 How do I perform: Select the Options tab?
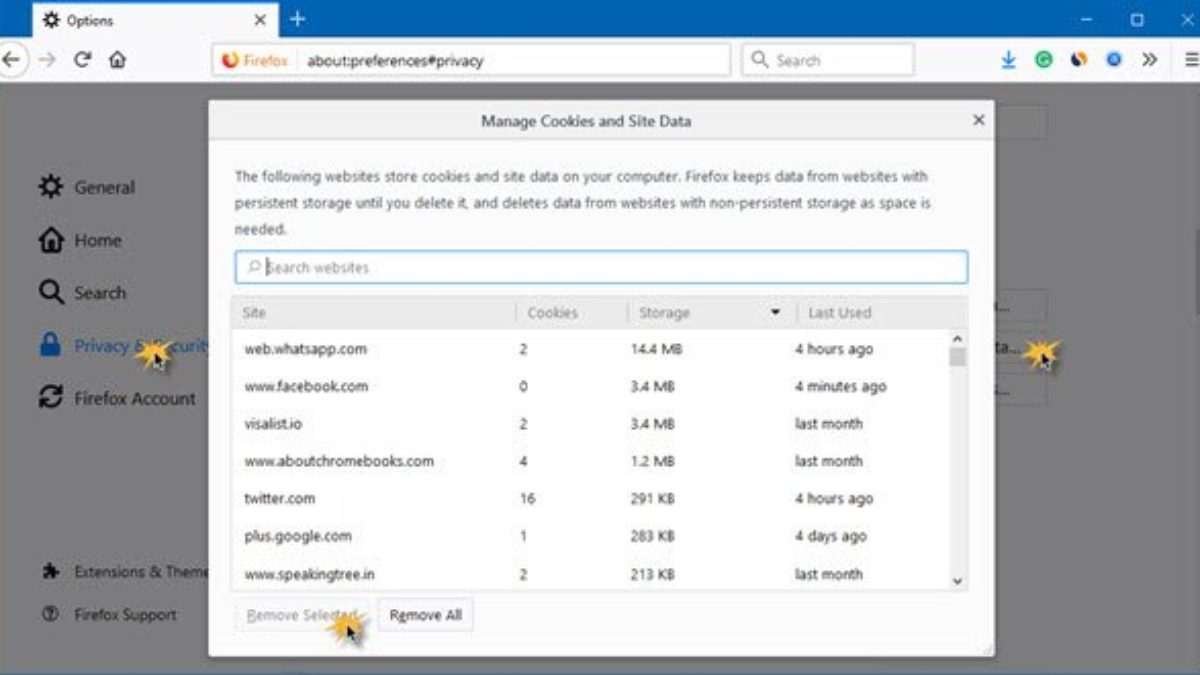pos(154,20)
